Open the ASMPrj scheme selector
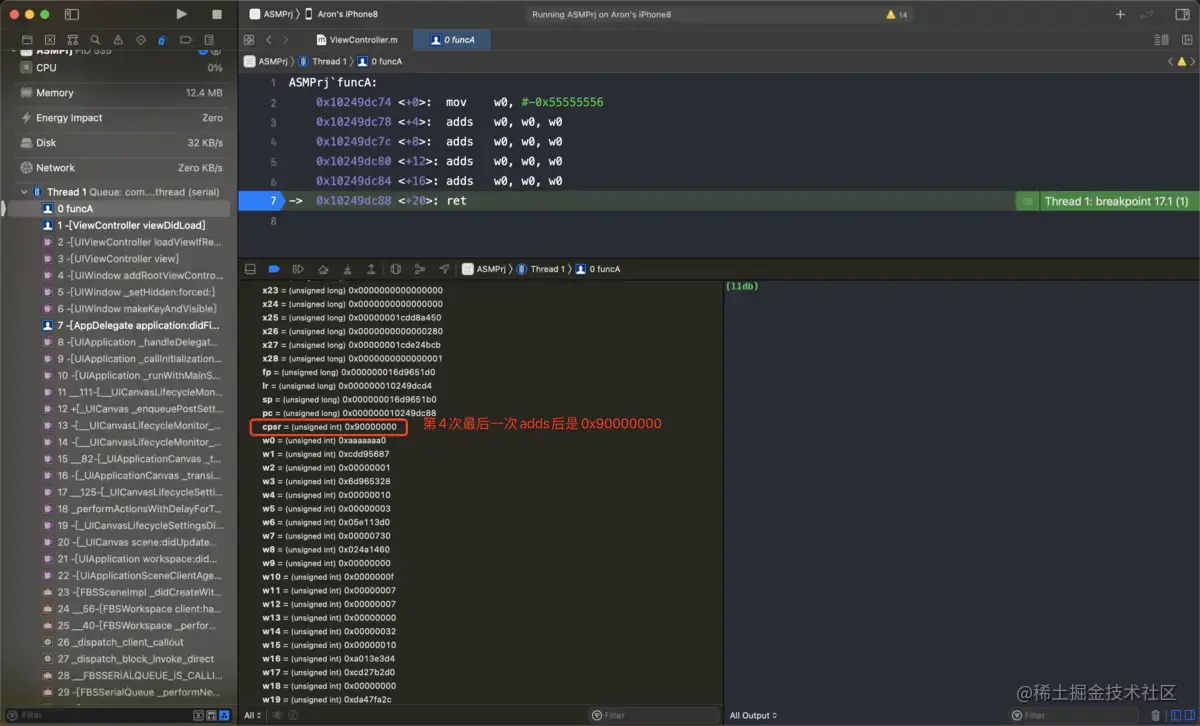Image resolution: width=1200 pixels, height=726 pixels. click(x=277, y=15)
